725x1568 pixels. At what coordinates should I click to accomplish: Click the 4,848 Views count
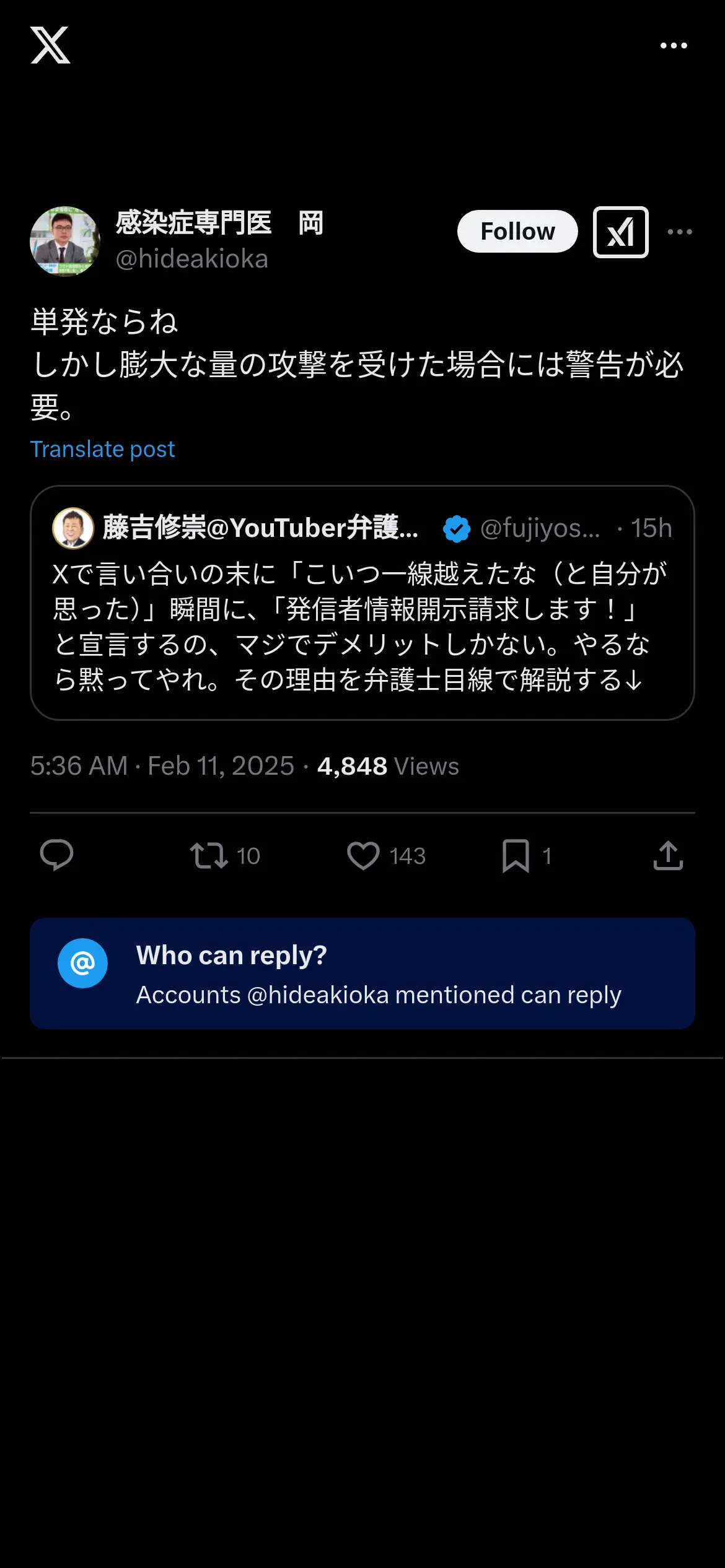pyautogui.click(x=388, y=766)
